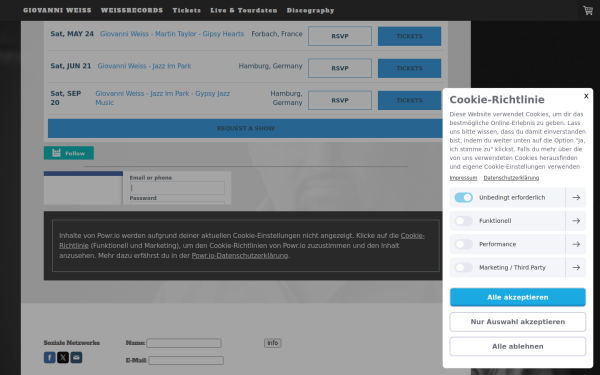Viewport: 600px width, 375px height.
Task: Open WEISSRECORDS menu item
Action: click(x=132, y=10)
